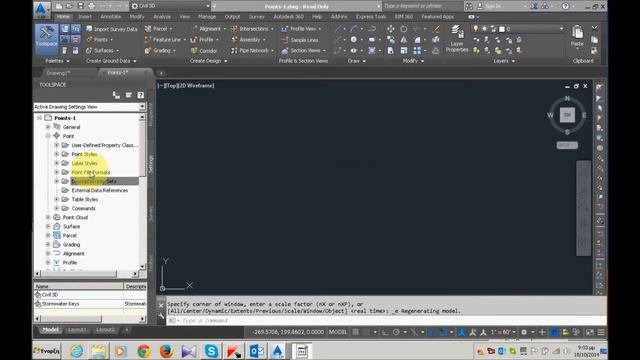Click the Toolspace help question mark icon

click(x=140, y=95)
